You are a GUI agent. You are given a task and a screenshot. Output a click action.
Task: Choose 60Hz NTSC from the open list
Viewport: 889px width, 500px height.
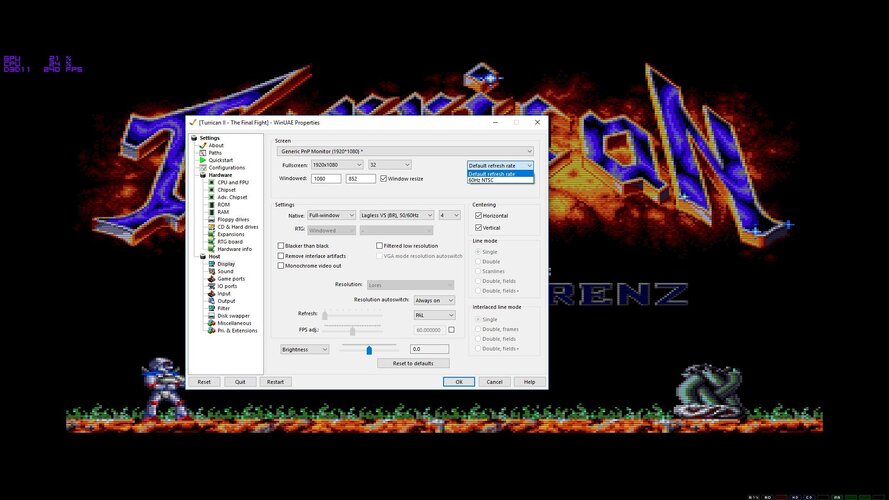(x=500, y=180)
